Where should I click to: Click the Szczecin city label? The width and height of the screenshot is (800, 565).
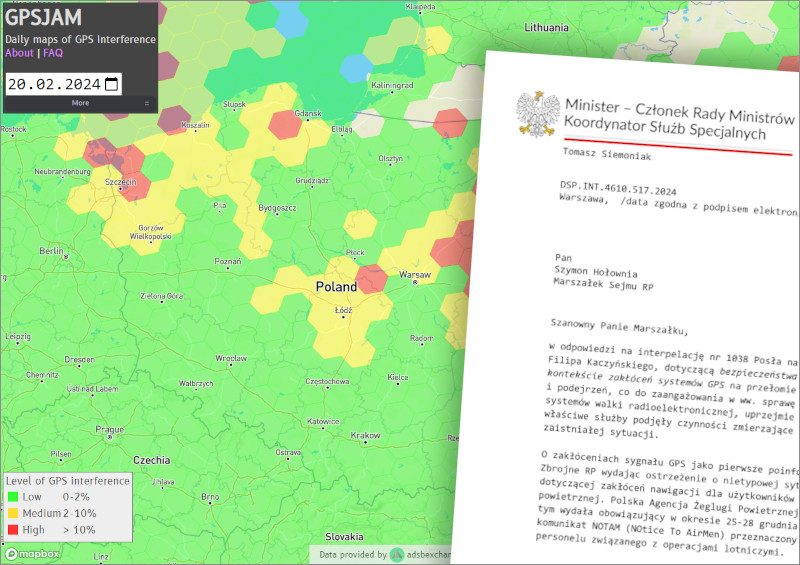(121, 182)
